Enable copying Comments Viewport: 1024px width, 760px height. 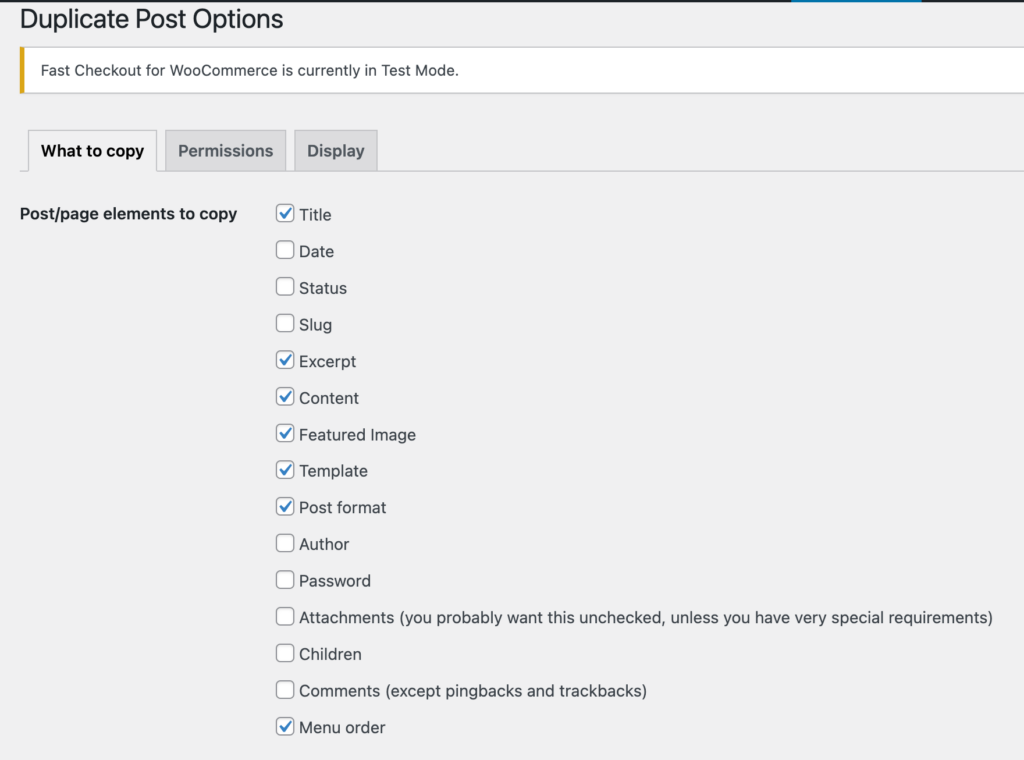coord(285,689)
